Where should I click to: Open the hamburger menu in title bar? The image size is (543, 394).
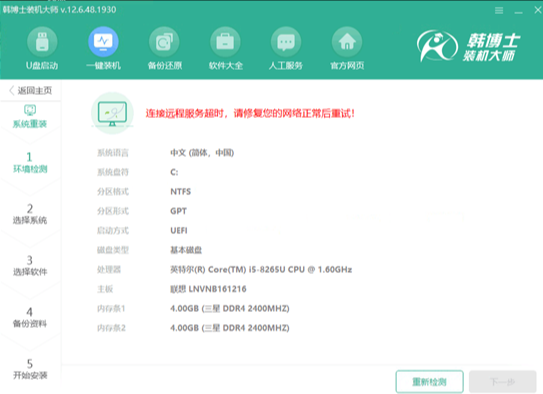499,11
